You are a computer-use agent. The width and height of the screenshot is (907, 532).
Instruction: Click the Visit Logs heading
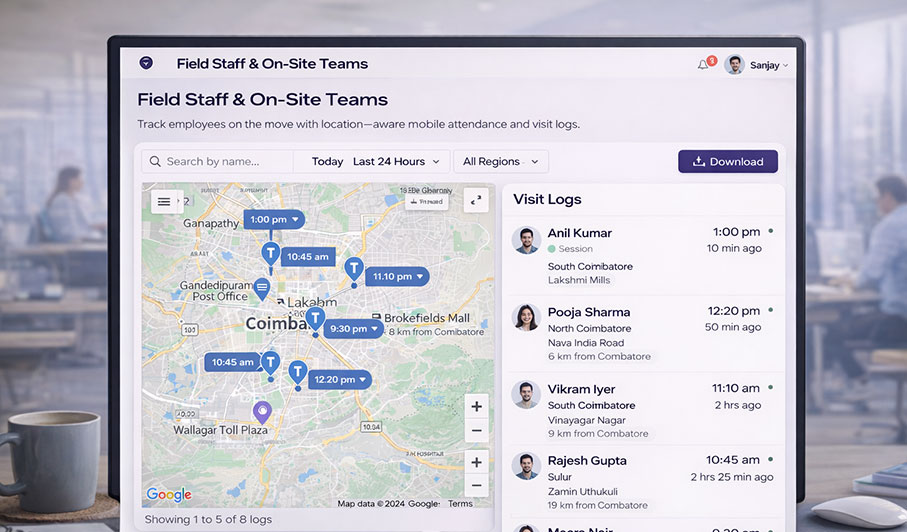[x=547, y=199]
